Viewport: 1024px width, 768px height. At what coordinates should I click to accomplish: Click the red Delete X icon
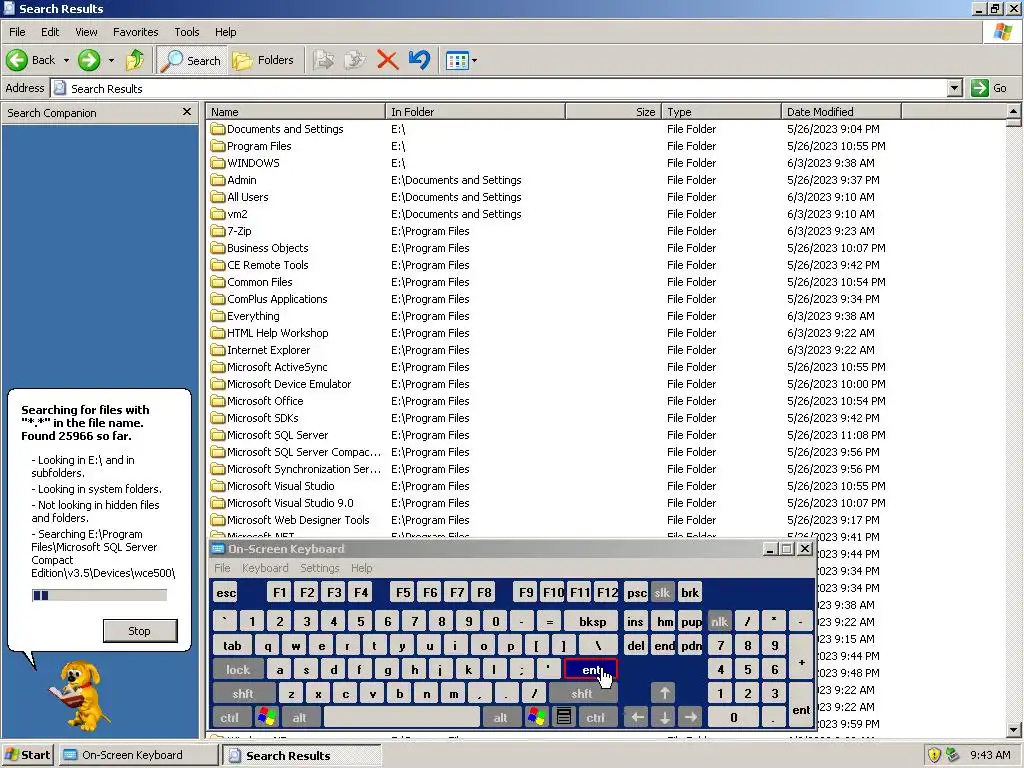(387, 60)
